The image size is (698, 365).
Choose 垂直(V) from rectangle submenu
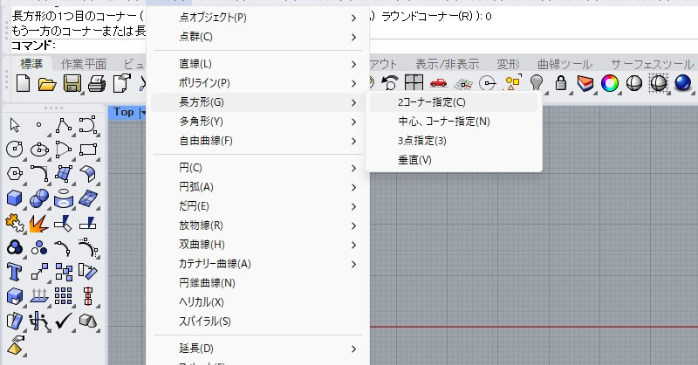coord(454,160)
